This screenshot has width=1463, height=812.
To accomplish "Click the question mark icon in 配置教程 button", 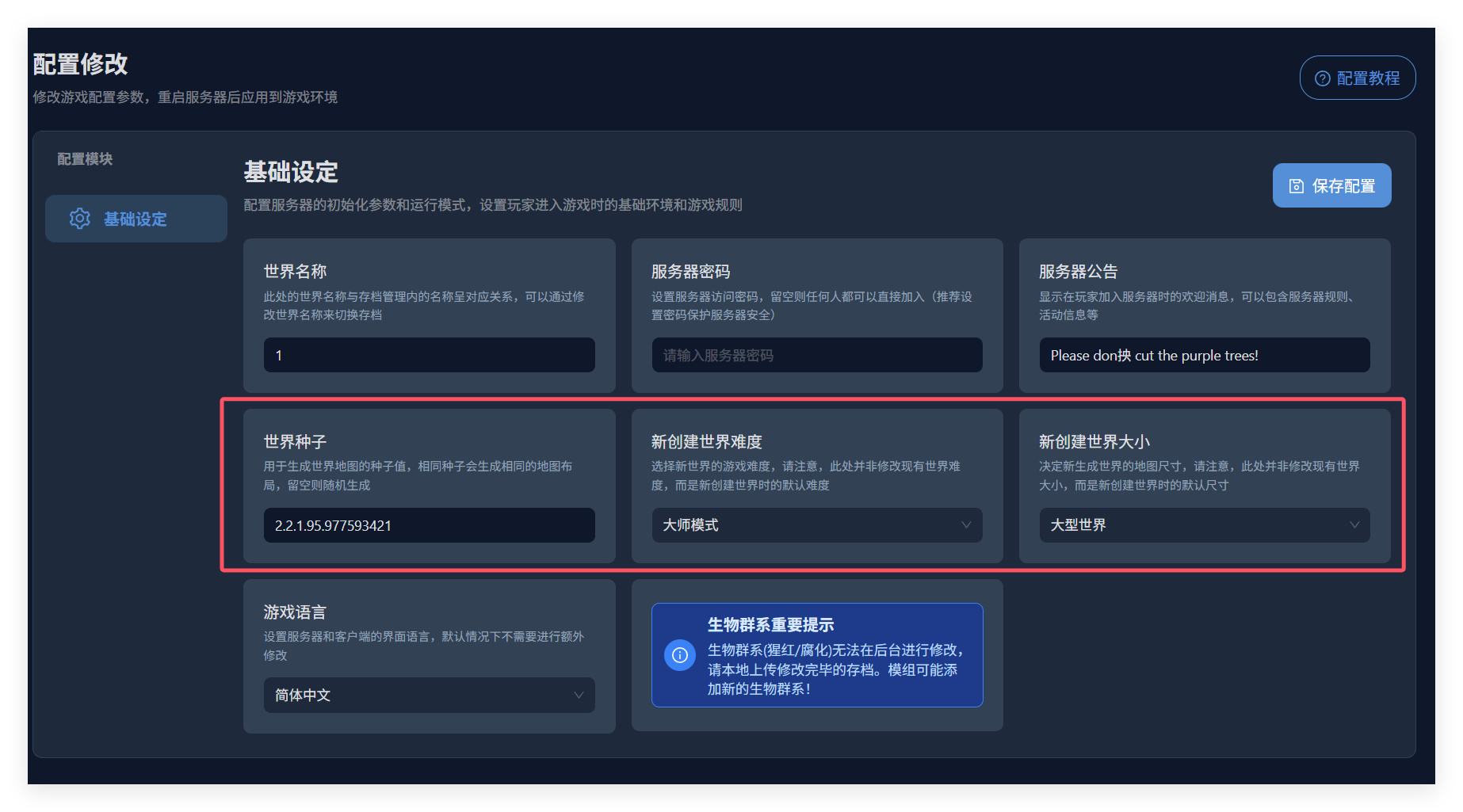I will pos(1322,78).
